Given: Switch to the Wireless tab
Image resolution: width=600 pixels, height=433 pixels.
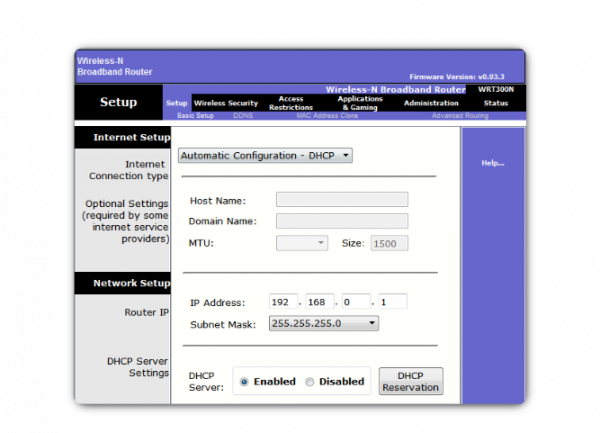Looking at the screenshot, I should (209, 103).
